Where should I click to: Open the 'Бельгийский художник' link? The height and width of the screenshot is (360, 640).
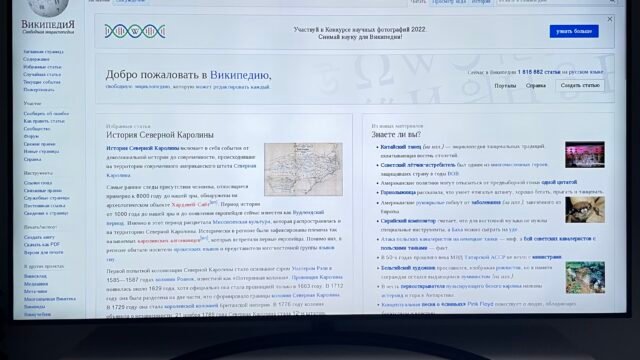tap(408, 268)
